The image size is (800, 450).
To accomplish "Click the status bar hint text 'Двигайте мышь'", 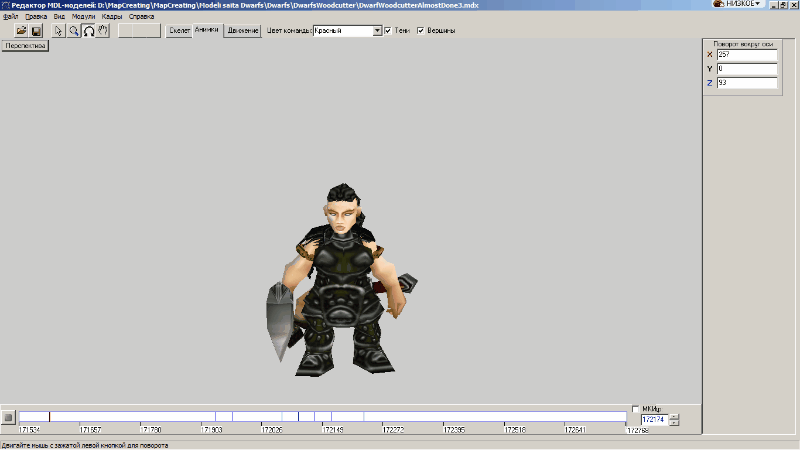I will click(85, 445).
